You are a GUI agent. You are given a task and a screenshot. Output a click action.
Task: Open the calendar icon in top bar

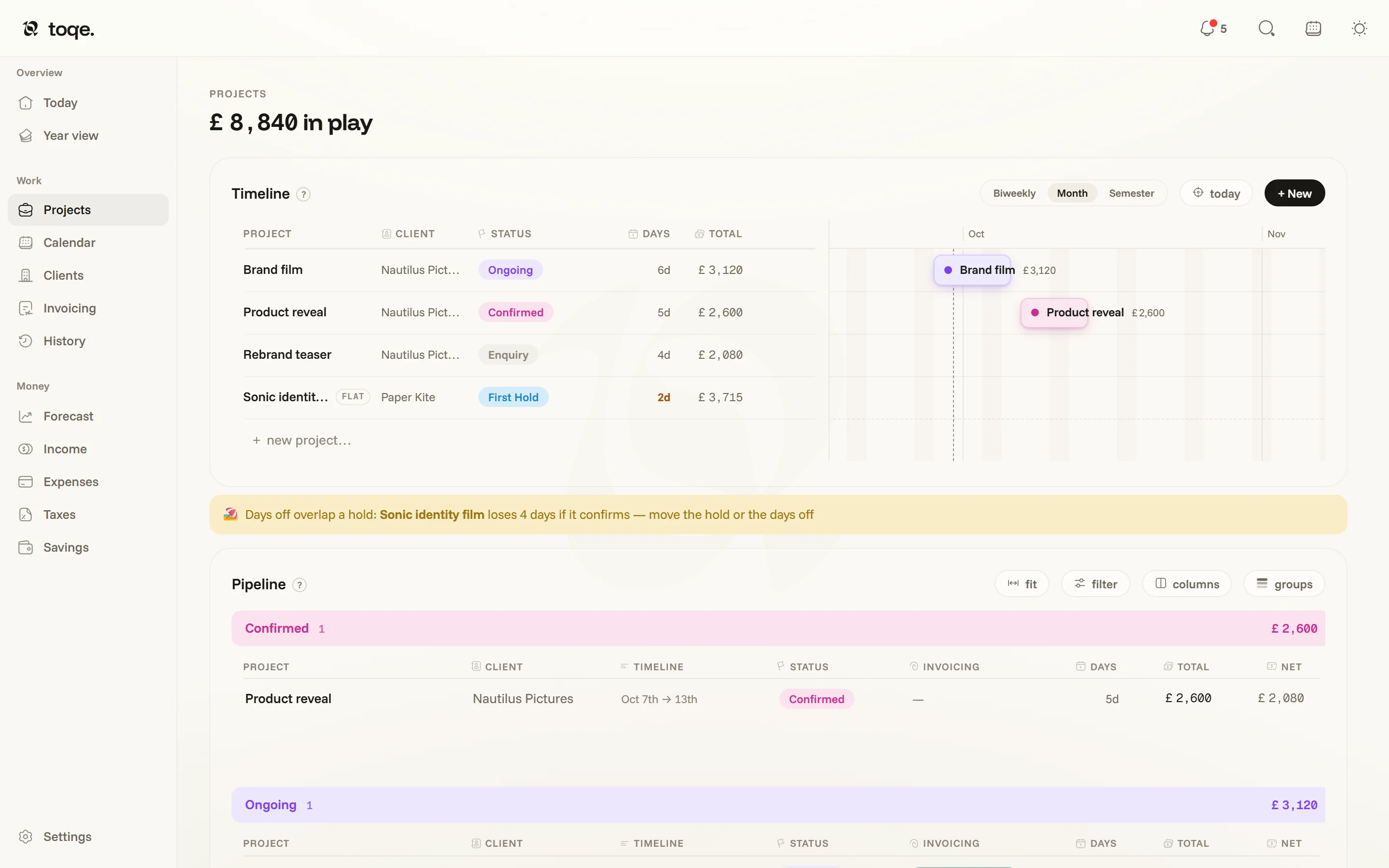click(1313, 28)
